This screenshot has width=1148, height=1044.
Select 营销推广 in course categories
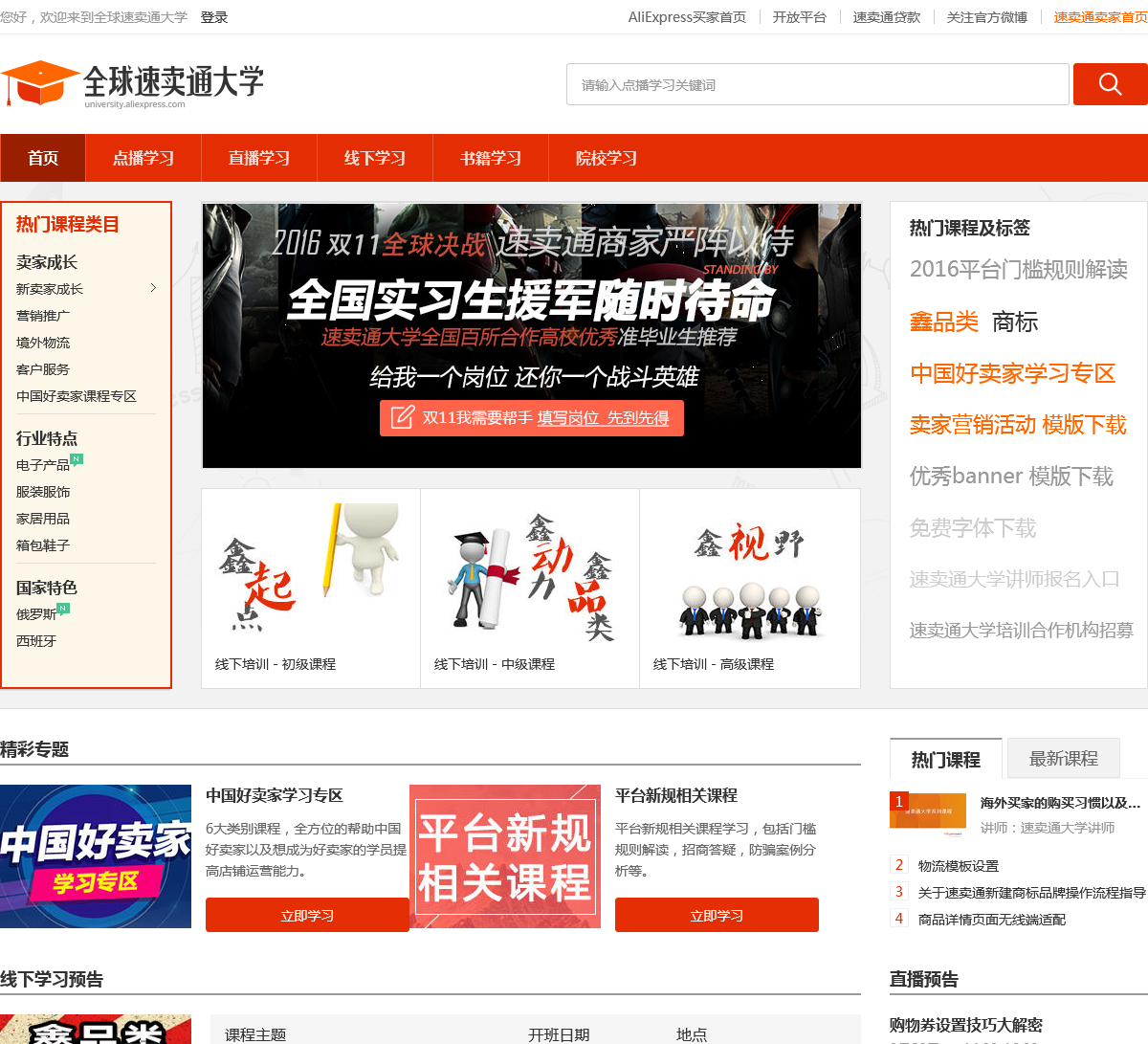43,316
